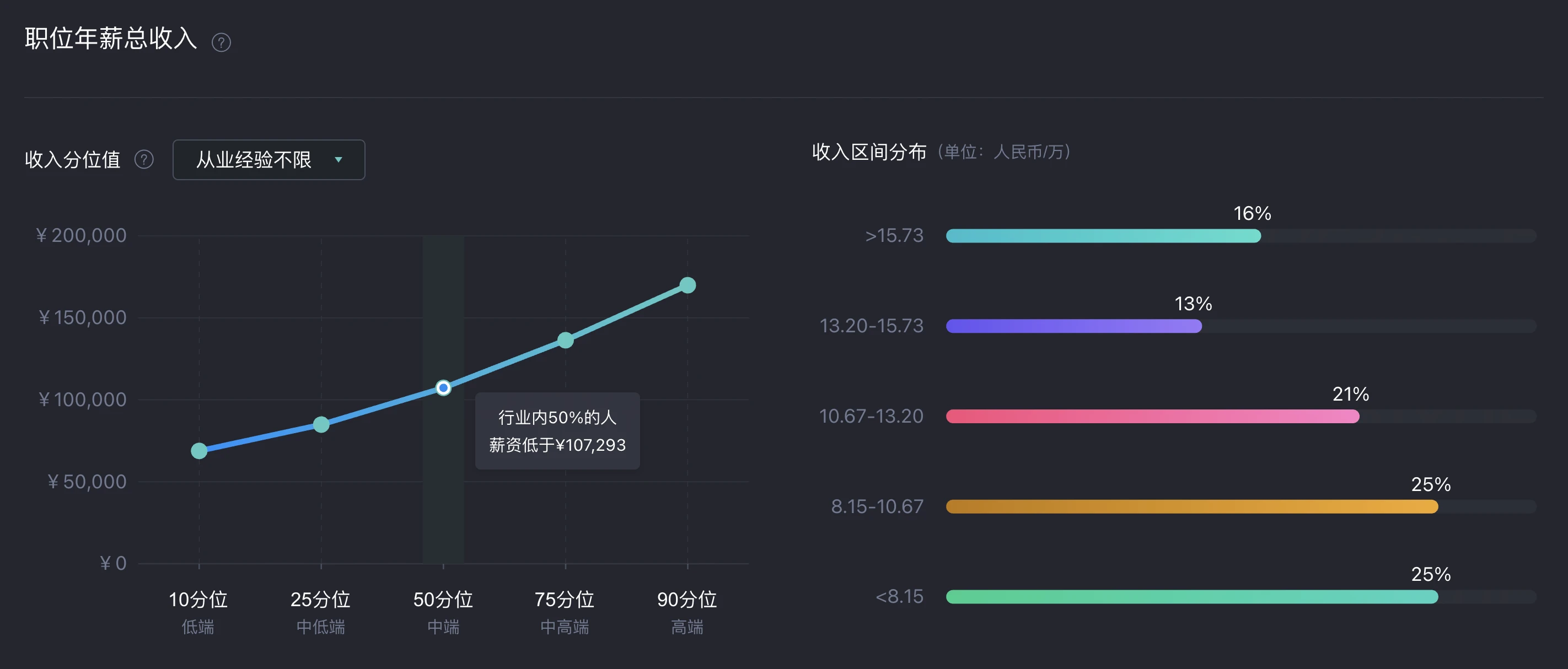Open the 从业经验不限 dropdown
This screenshot has width=1568, height=669.
[269, 160]
